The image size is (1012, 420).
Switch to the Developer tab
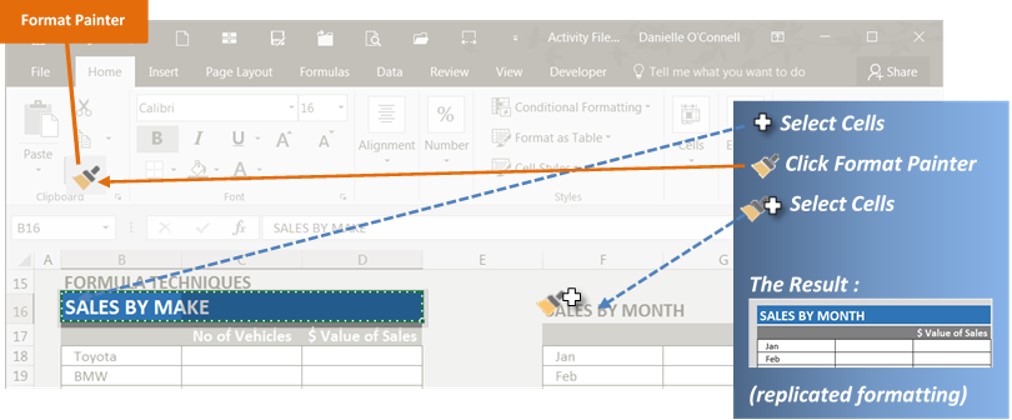pyautogui.click(x=578, y=72)
